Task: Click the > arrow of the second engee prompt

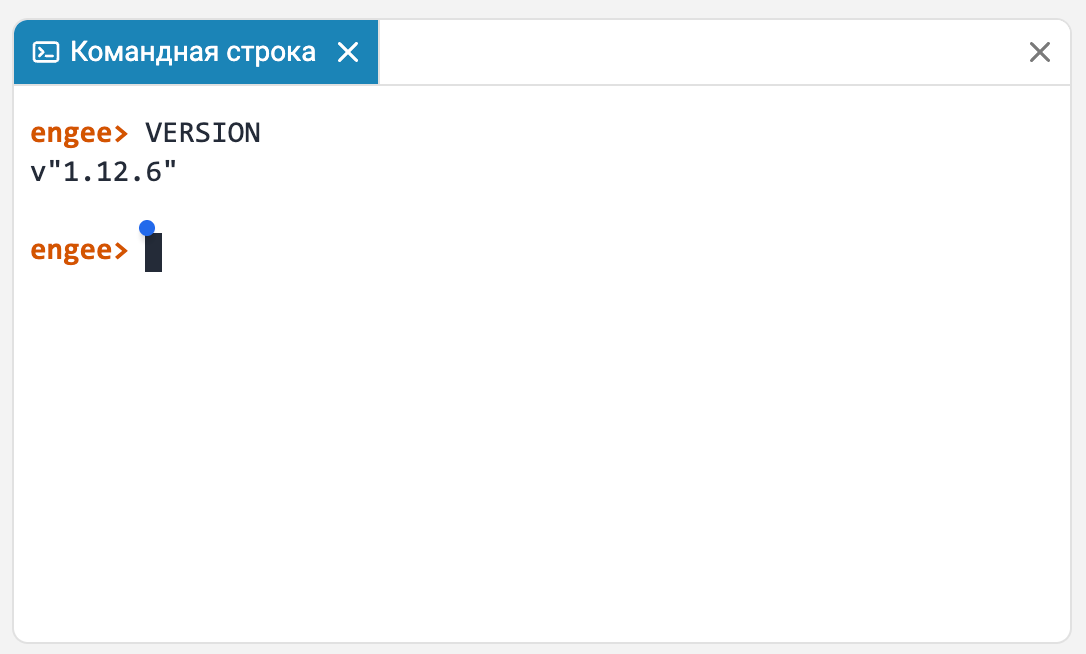Action: coord(121,250)
